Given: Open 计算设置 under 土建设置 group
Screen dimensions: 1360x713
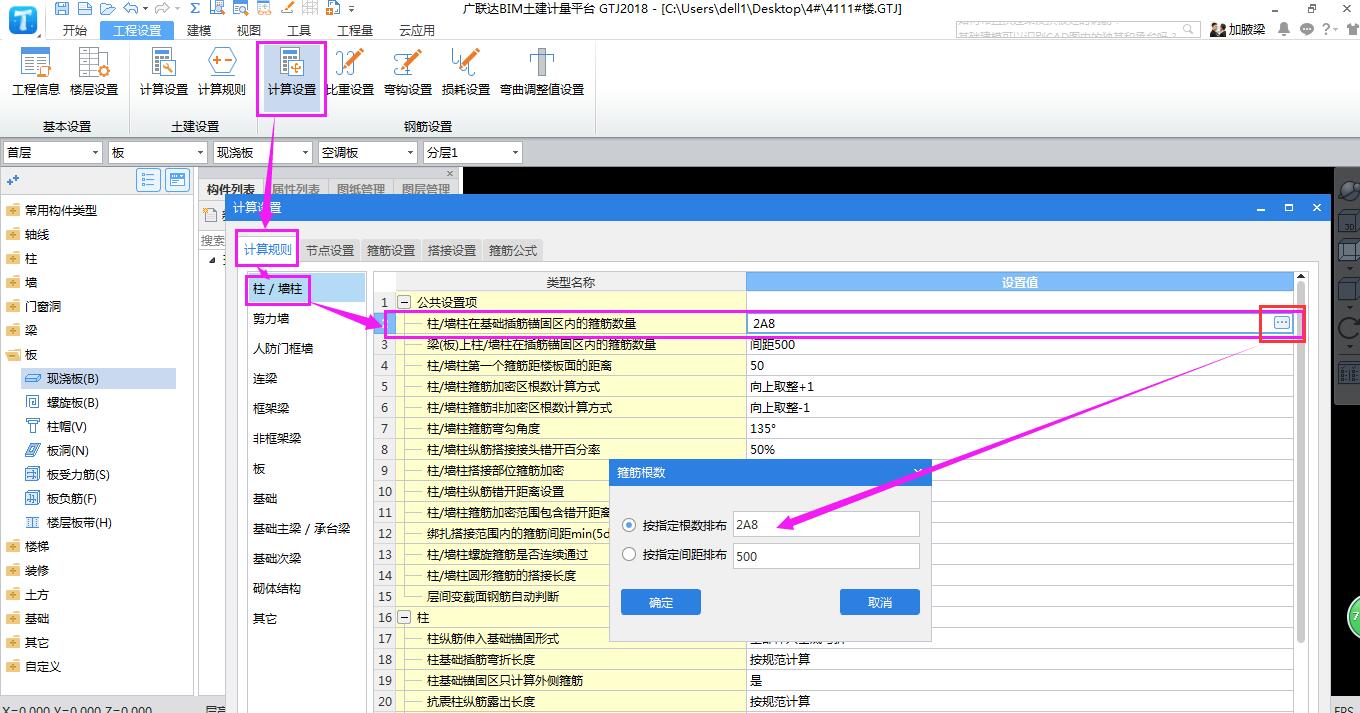Looking at the screenshot, I should [164, 72].
